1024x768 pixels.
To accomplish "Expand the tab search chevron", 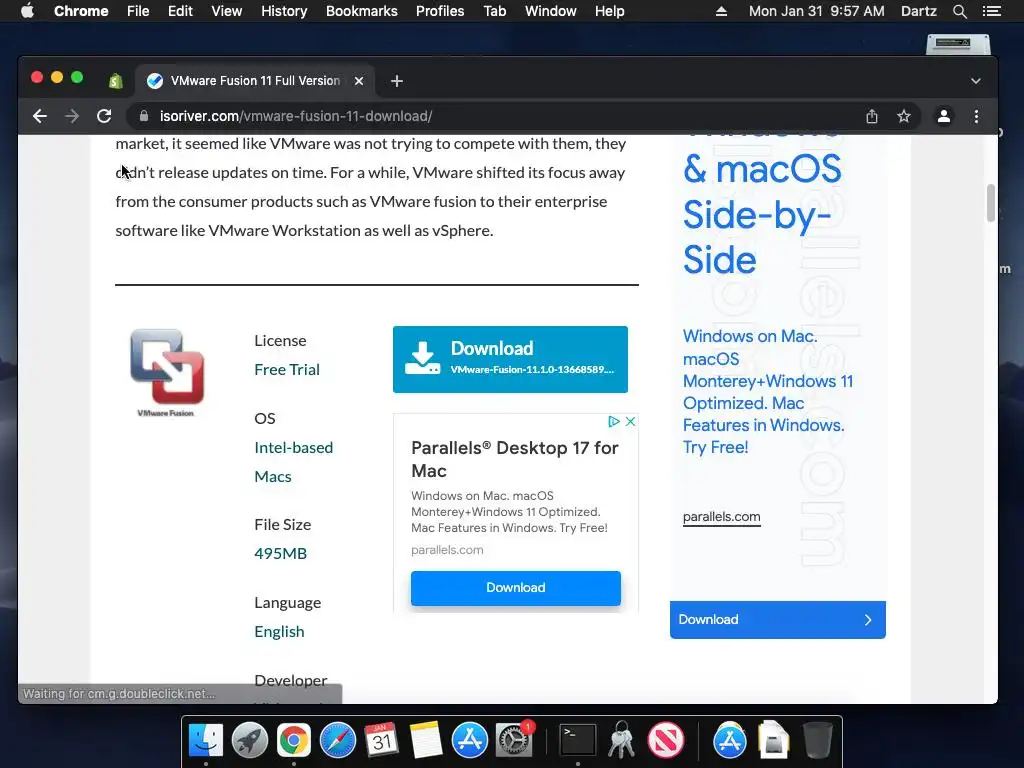I will point(976,81).
